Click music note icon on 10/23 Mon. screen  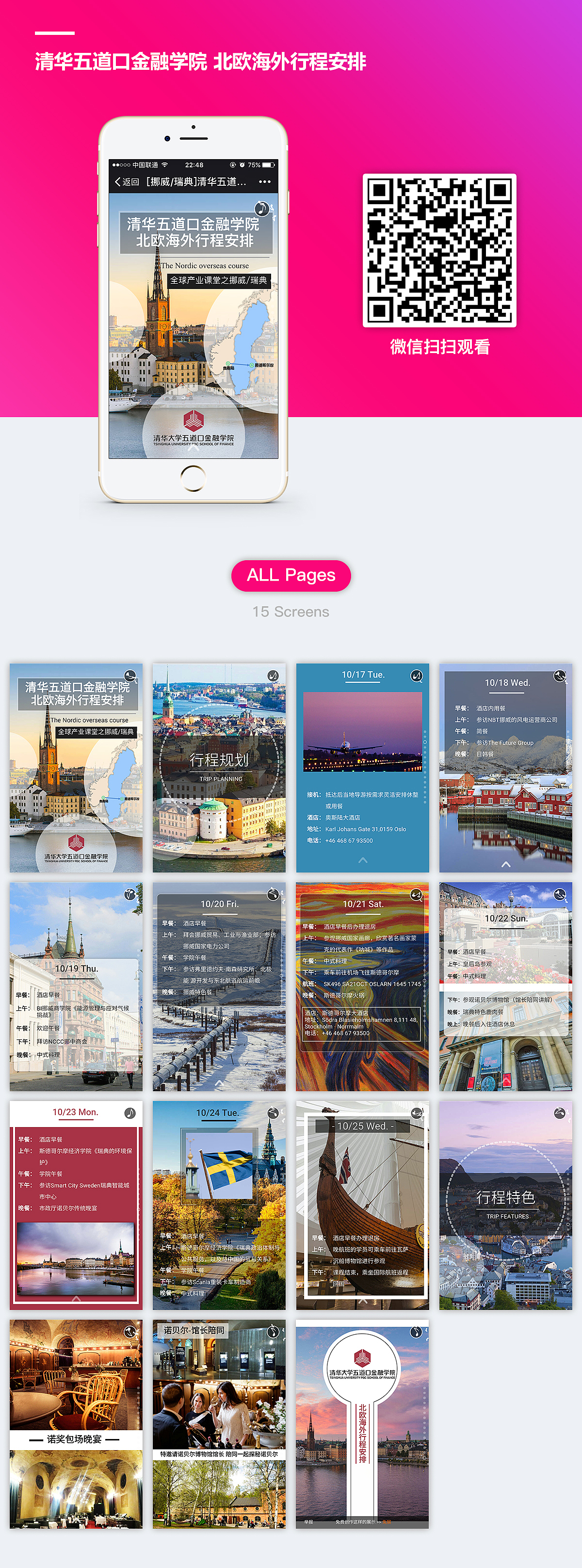(x=130, y=1113)
